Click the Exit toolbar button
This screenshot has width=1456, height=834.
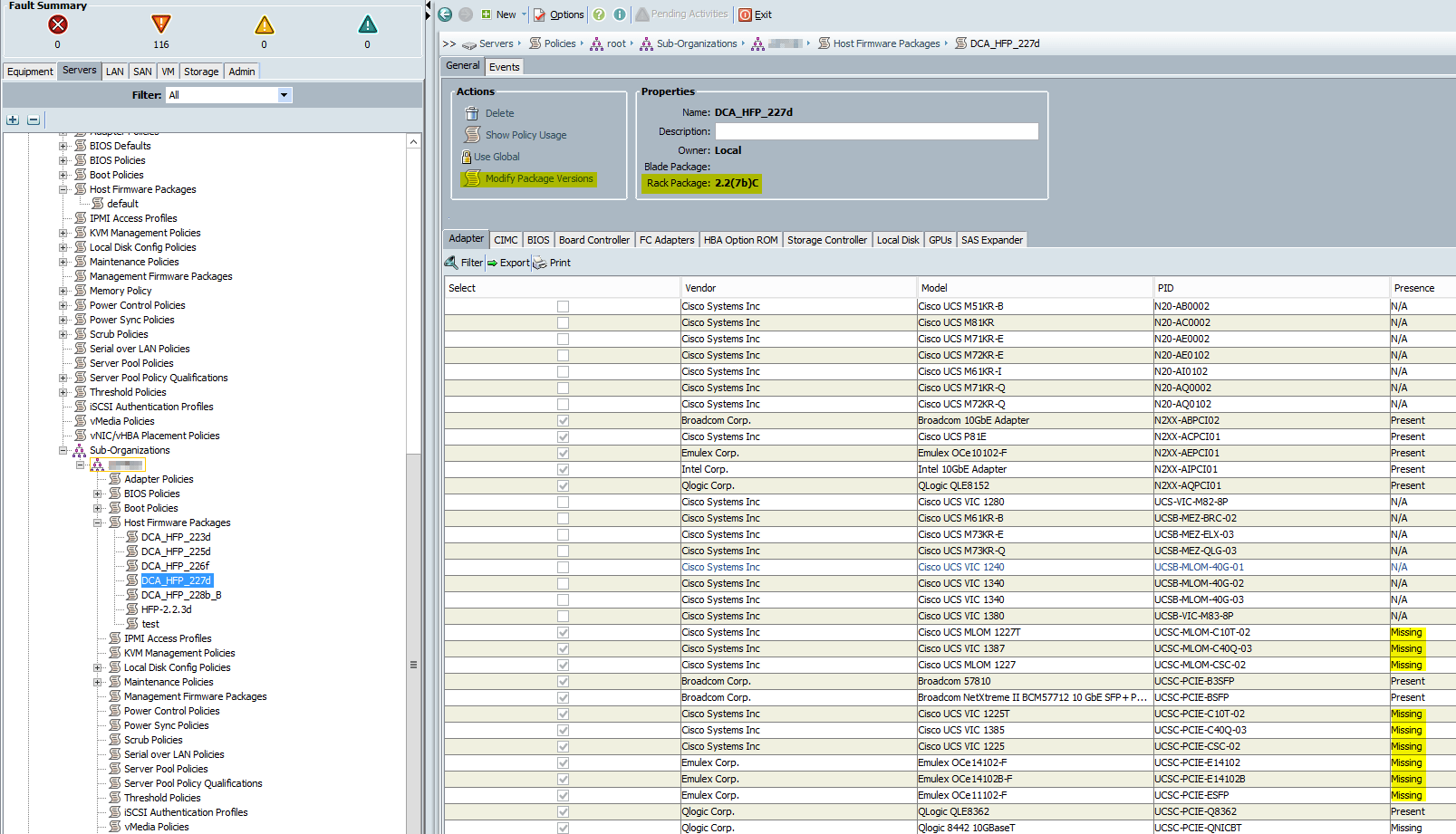756,14
